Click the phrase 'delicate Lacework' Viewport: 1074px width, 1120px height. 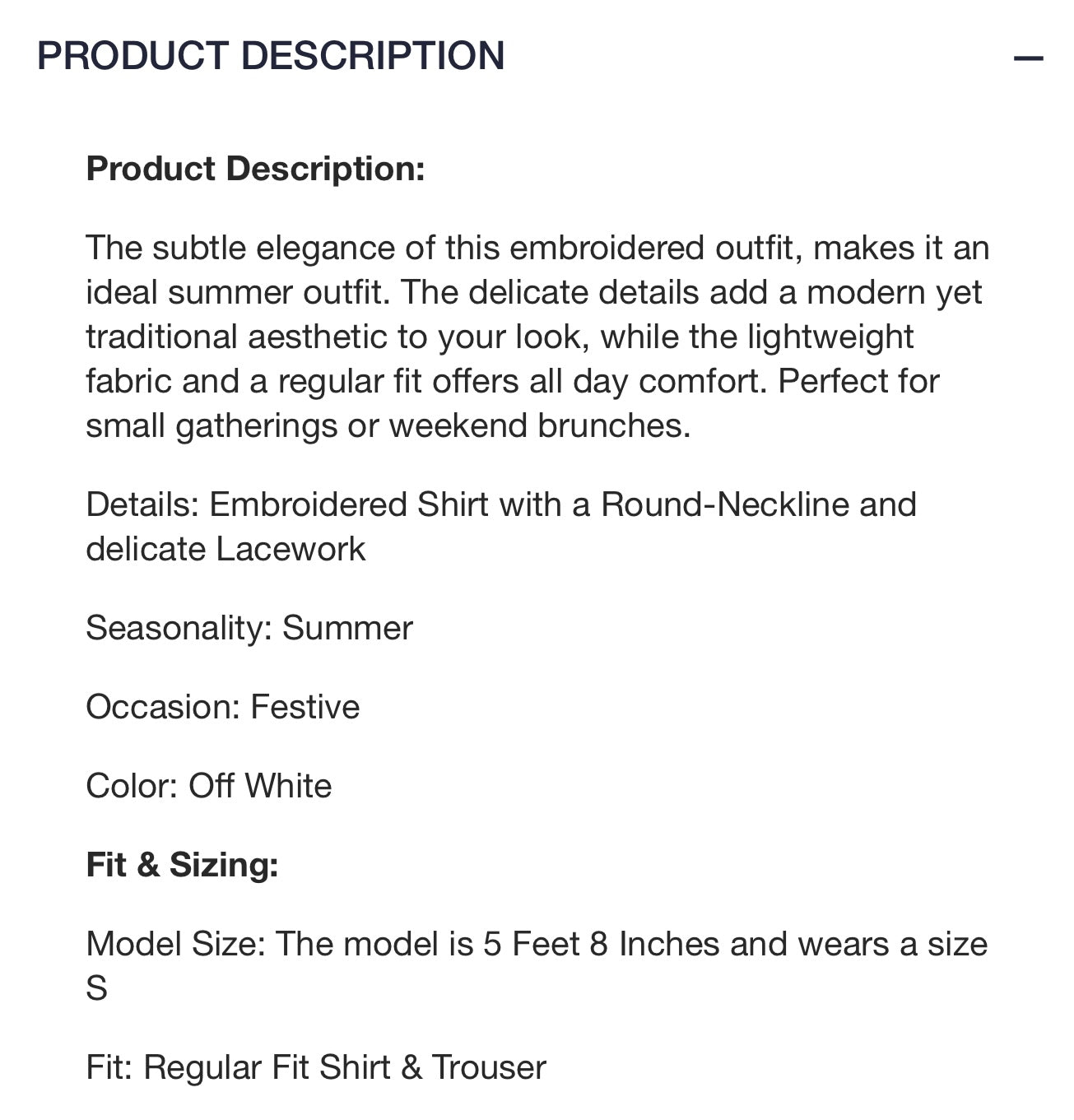point(225,549)
